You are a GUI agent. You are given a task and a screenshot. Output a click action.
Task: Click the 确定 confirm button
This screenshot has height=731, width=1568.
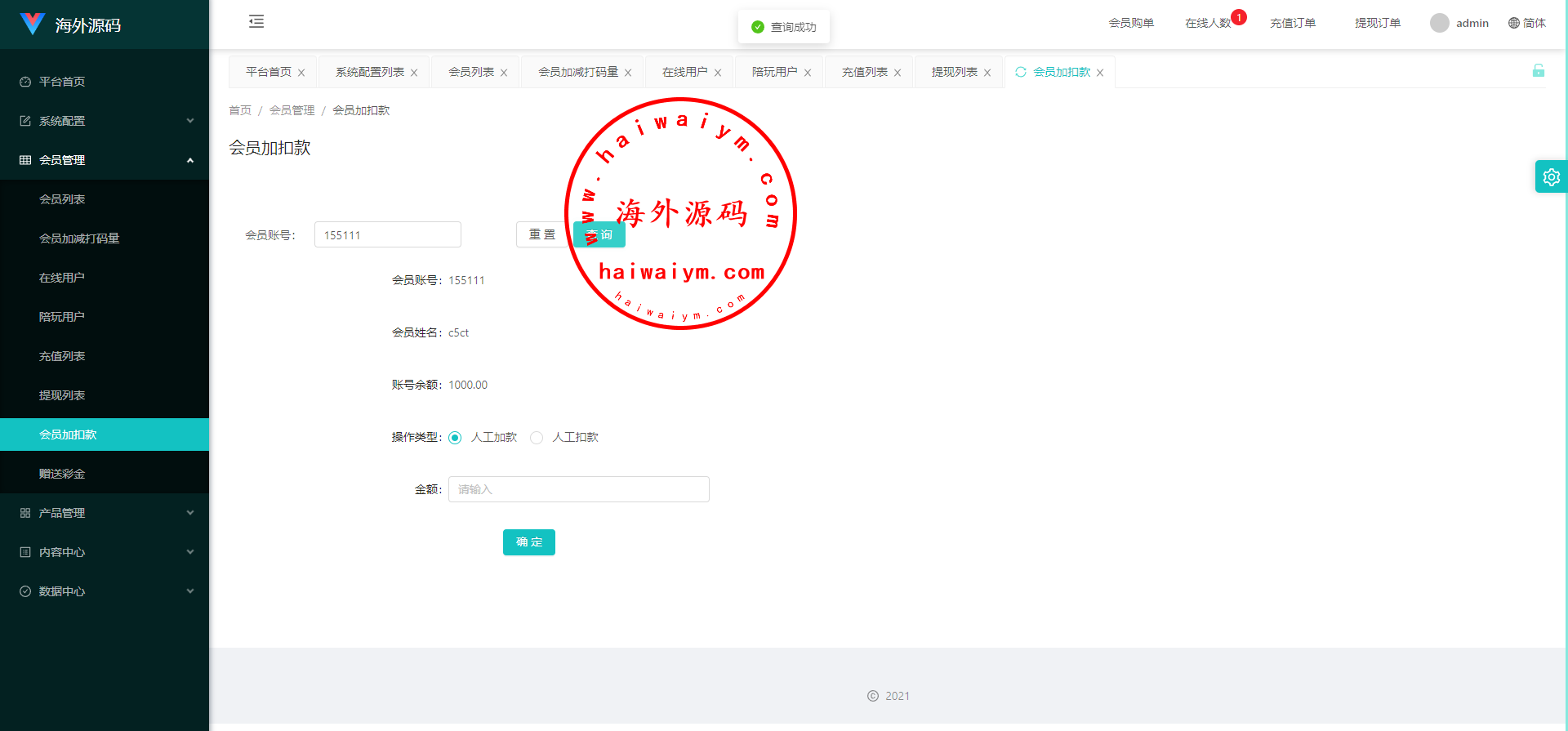pyautogui.click(x=529, y=542)
